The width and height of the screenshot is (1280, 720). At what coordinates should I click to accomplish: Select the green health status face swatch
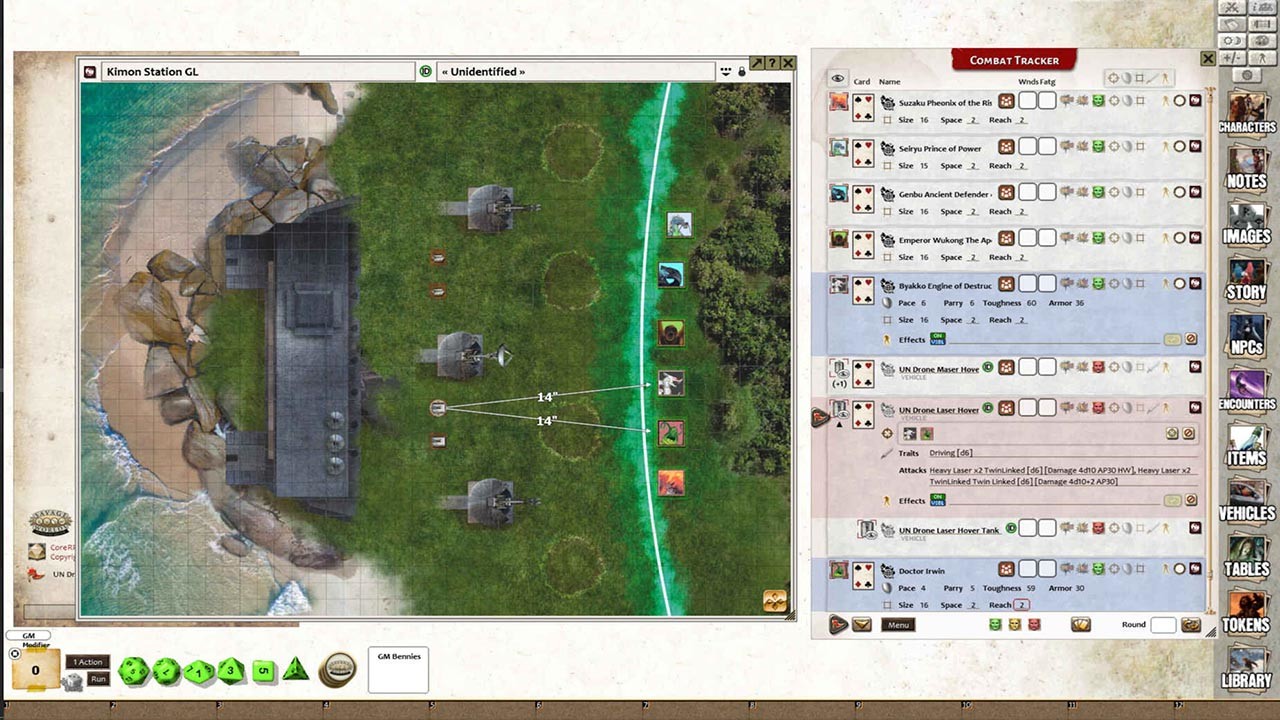coord(995,624)
